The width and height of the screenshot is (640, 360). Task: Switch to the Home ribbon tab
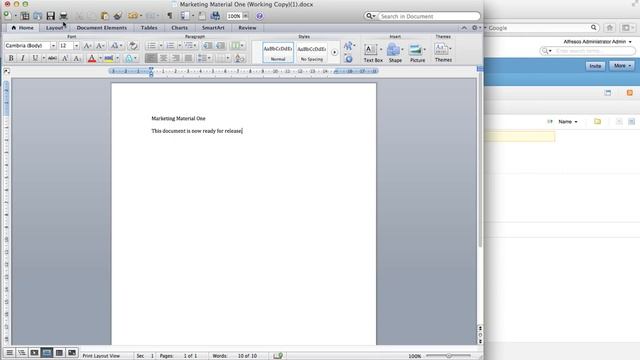23,28
